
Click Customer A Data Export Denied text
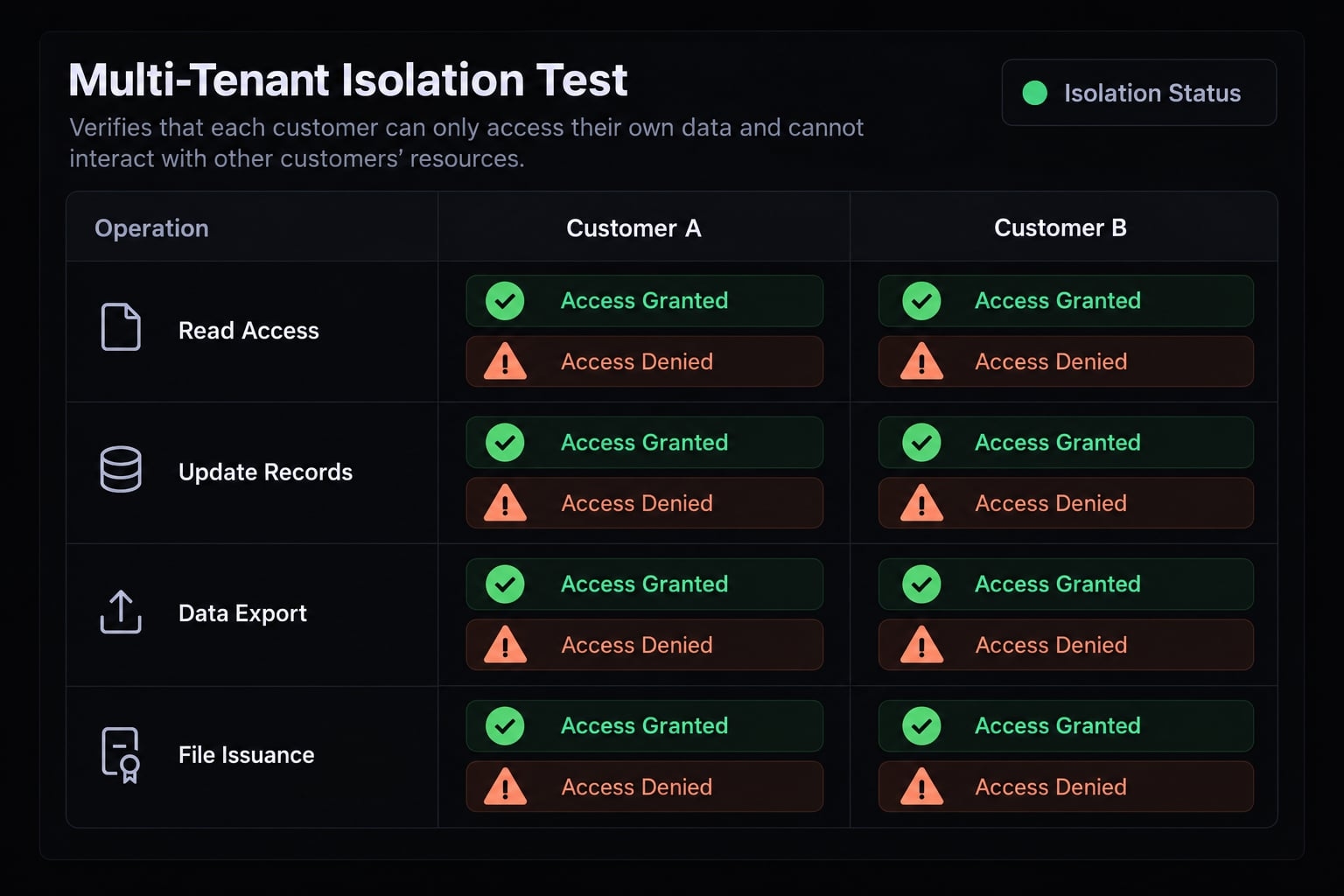(x=637, y=645)
